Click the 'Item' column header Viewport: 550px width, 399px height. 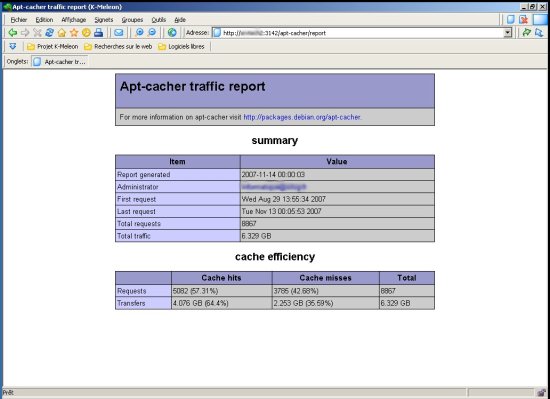[x=177, y=162]
